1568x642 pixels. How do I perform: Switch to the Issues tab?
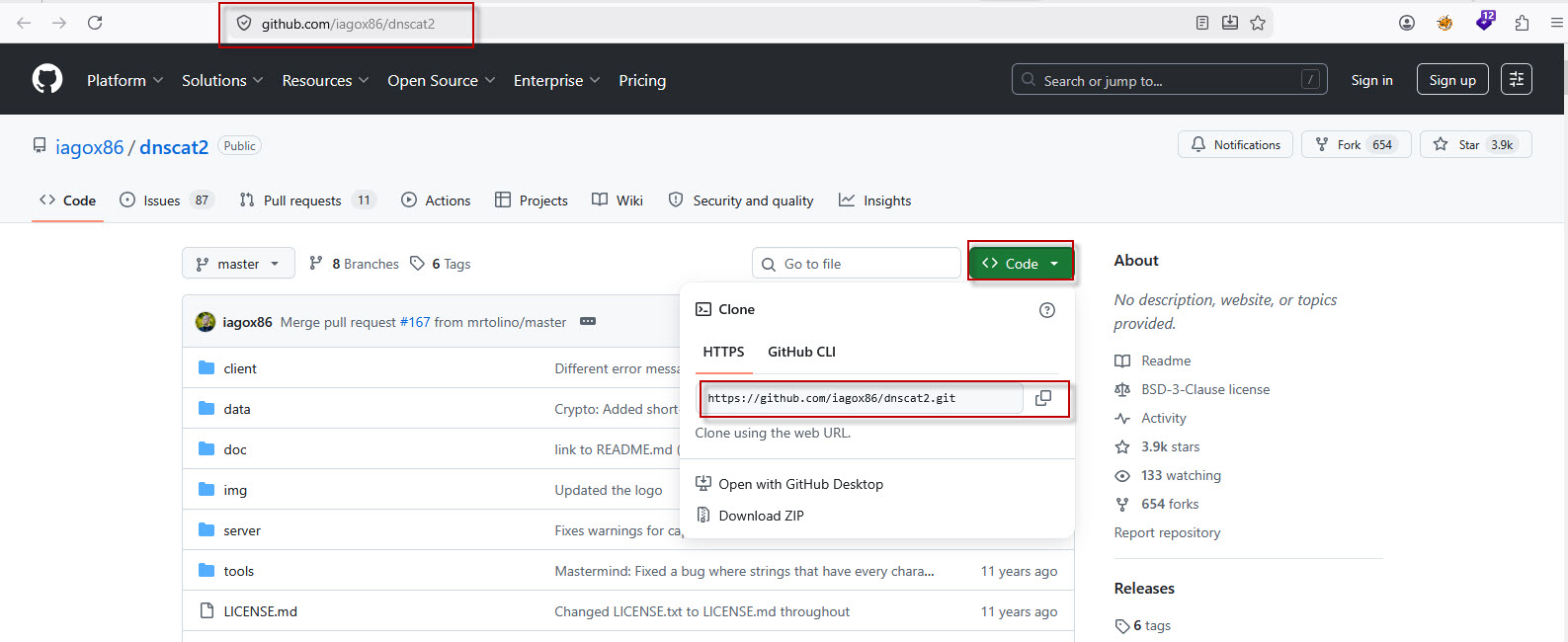click(x=165, y=201)
